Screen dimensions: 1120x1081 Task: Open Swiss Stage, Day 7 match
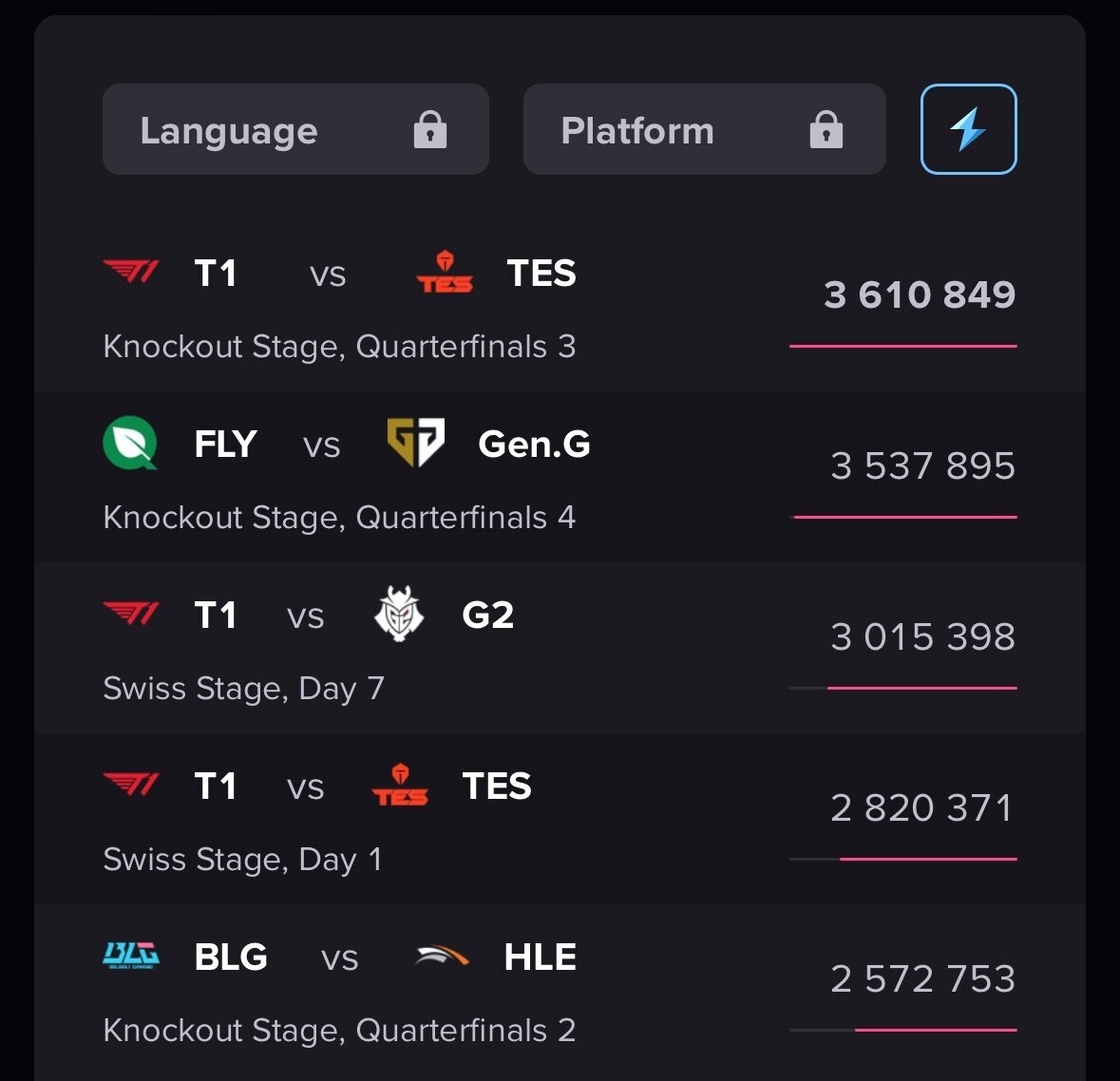tap(243, 689)
